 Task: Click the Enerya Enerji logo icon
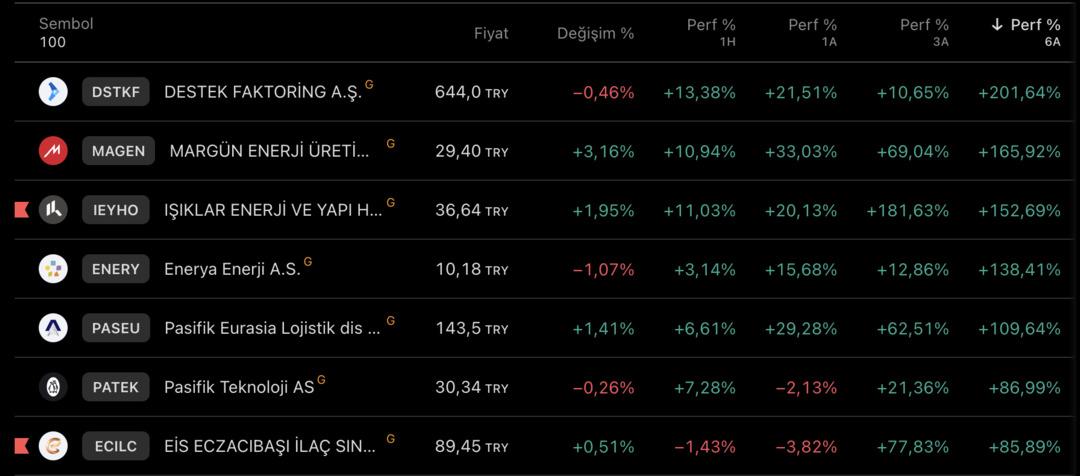click(53, 269)
